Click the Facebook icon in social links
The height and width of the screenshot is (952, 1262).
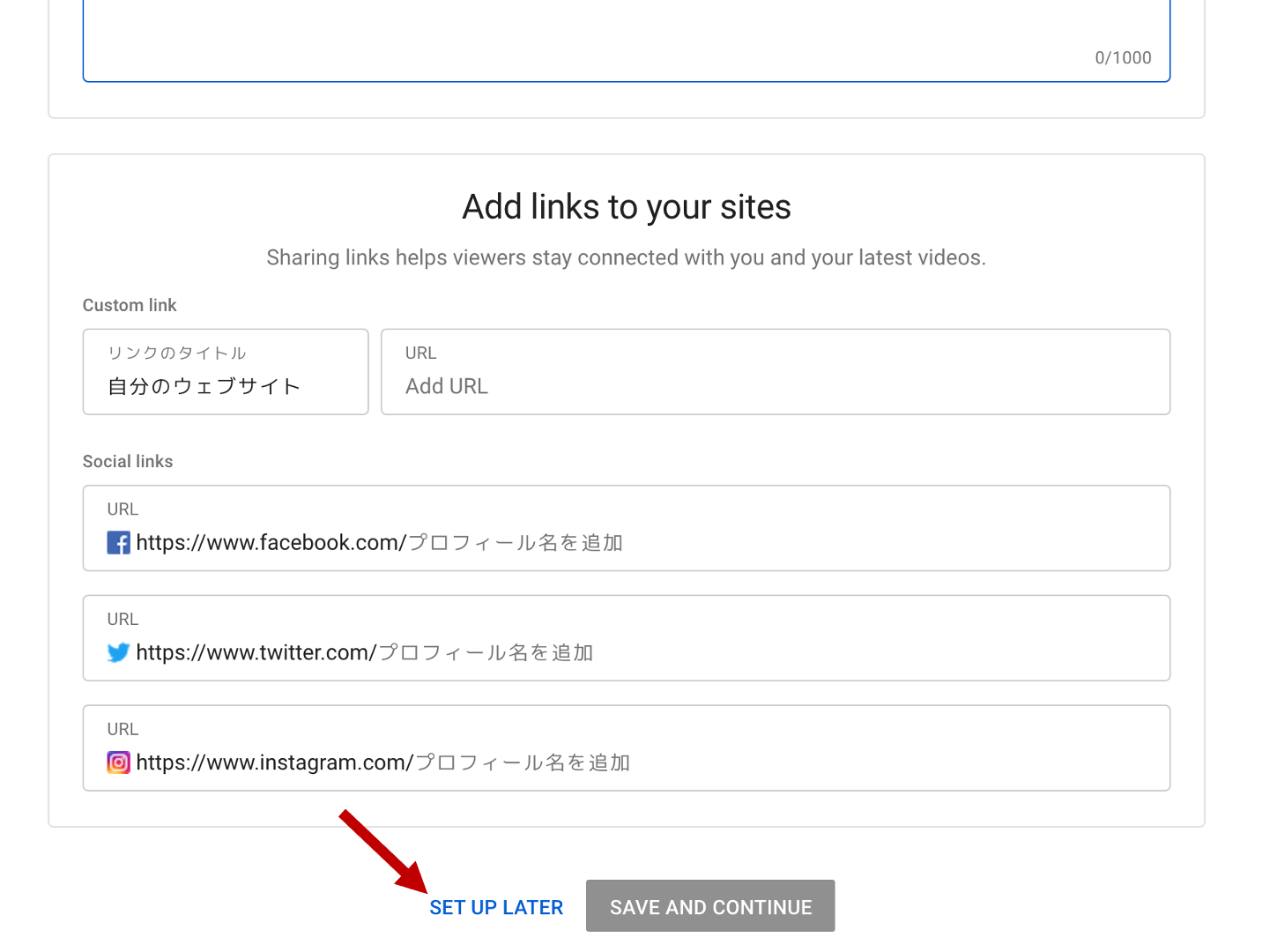click(118, 543)
